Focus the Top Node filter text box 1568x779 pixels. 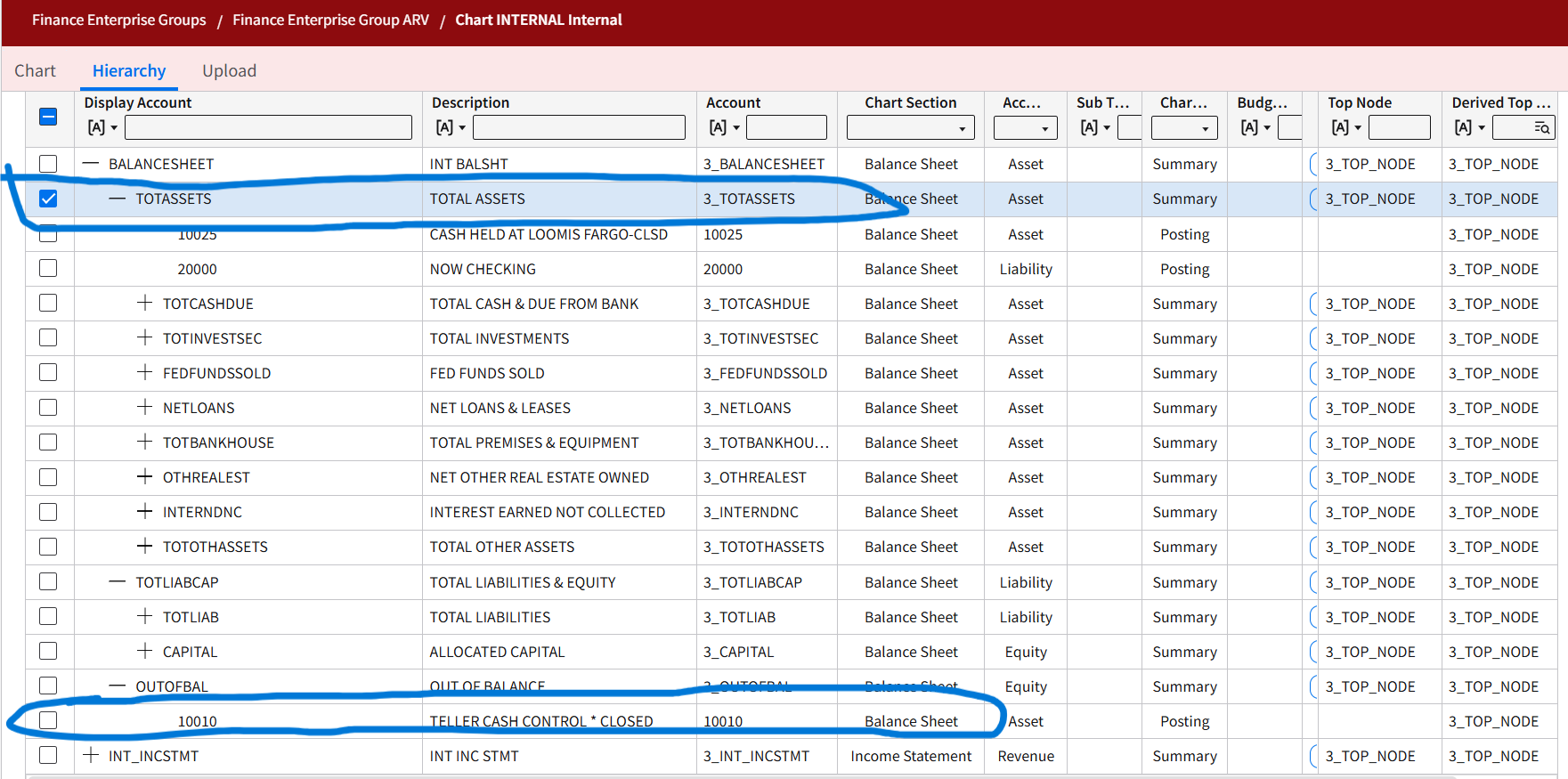pyautogui.click(x=1399, y=127)
